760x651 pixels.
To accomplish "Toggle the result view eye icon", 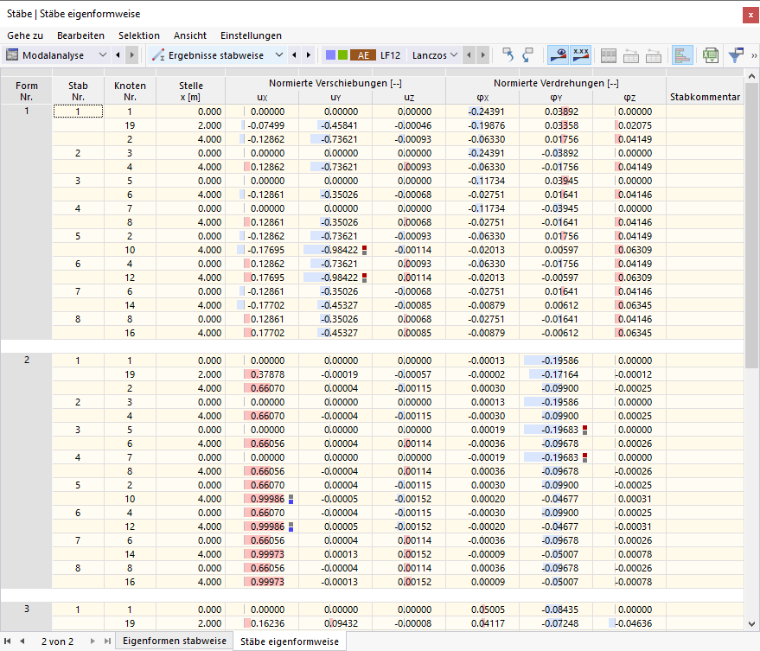I will tap(558, 55).
